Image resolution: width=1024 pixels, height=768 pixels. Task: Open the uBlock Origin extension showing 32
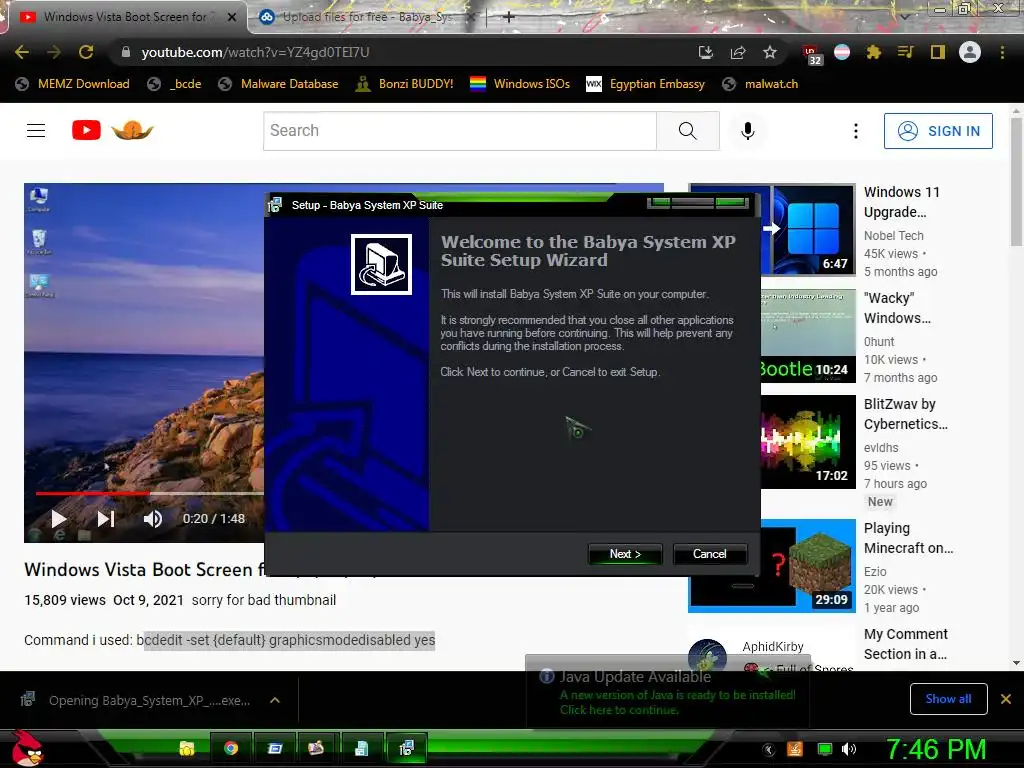[812, 54]
